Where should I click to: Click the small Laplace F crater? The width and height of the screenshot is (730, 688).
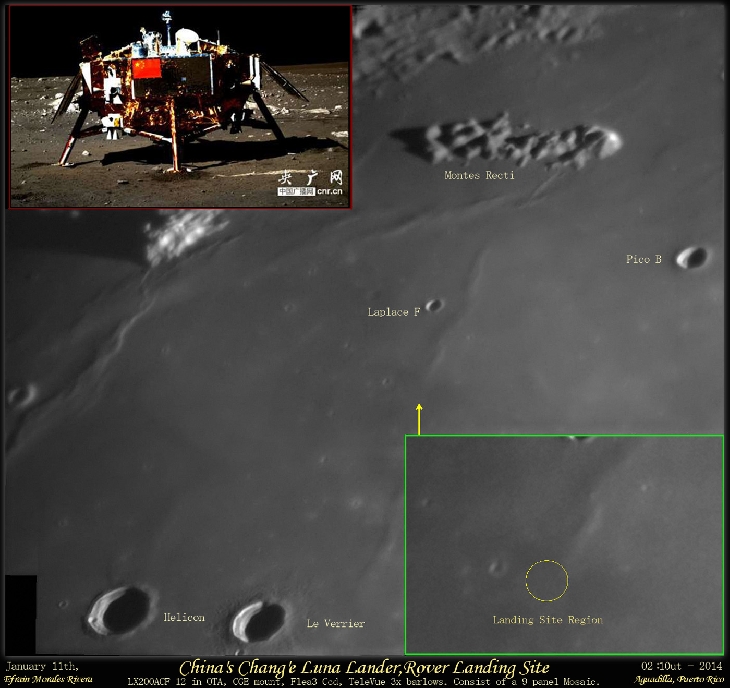point(434,305)
